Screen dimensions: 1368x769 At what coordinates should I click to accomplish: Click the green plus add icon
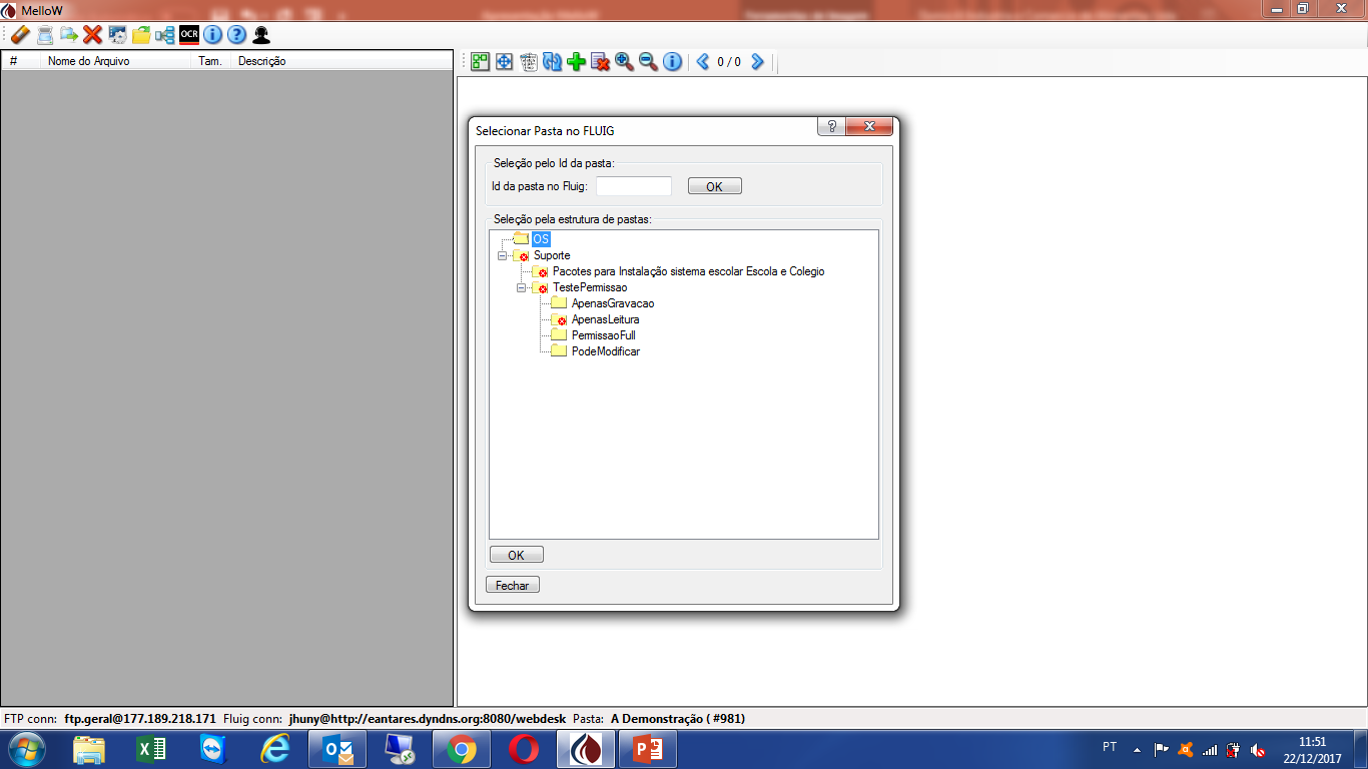(x=576, y=62)
